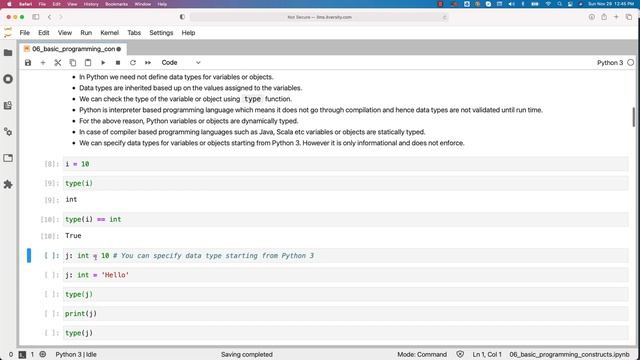
Task: Open the macOS Apple menu
Action: click(9, 4)
